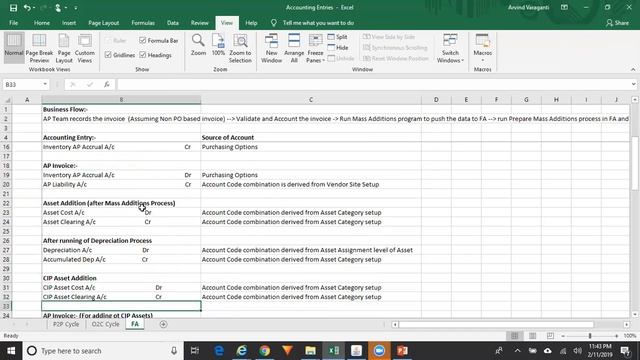Zoom to Selection
This screenshot has width=640, height=360.
click(240, 48)
